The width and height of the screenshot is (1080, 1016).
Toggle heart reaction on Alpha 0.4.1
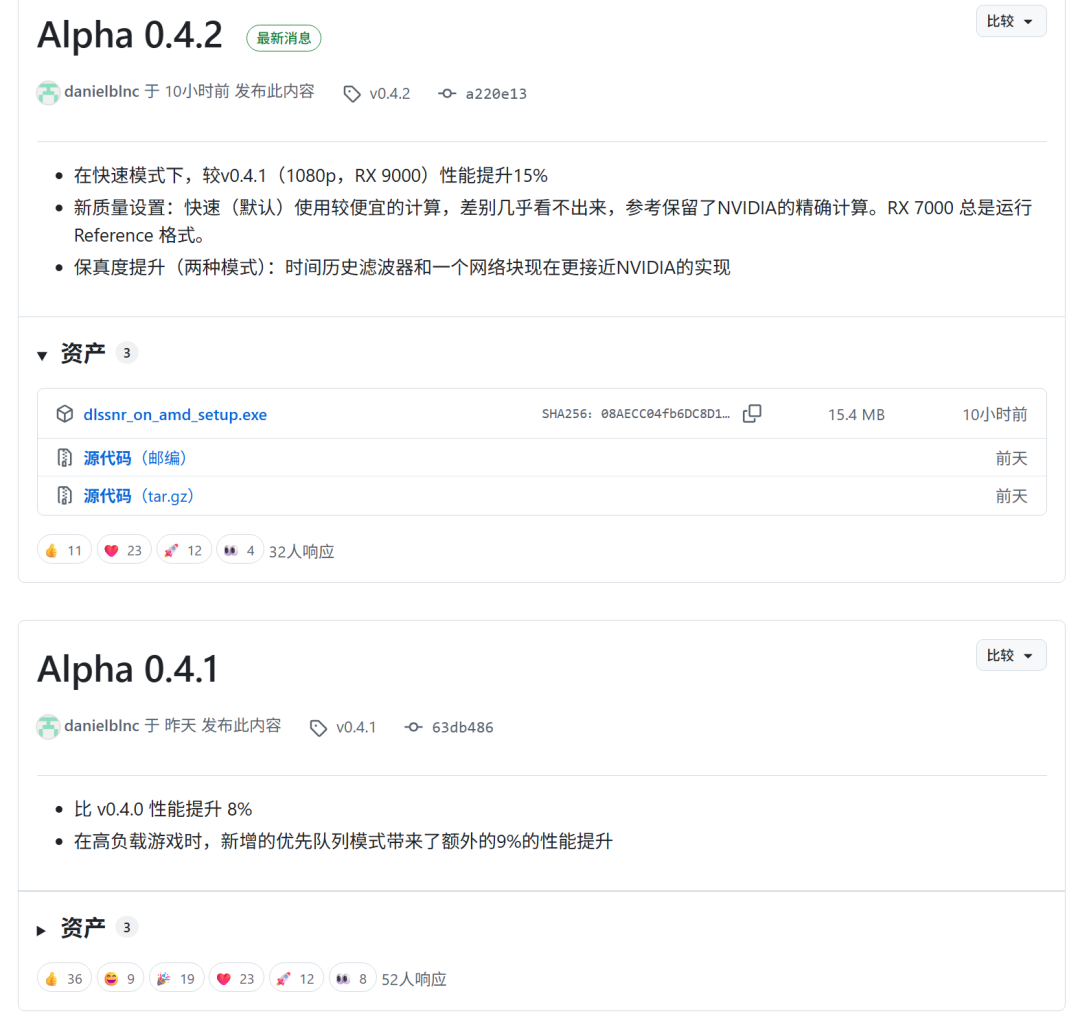click(x=236, y=978)
